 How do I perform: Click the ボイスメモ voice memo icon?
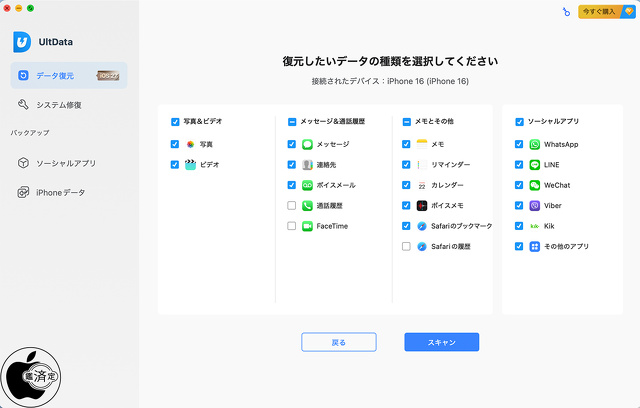click(422, 206)
